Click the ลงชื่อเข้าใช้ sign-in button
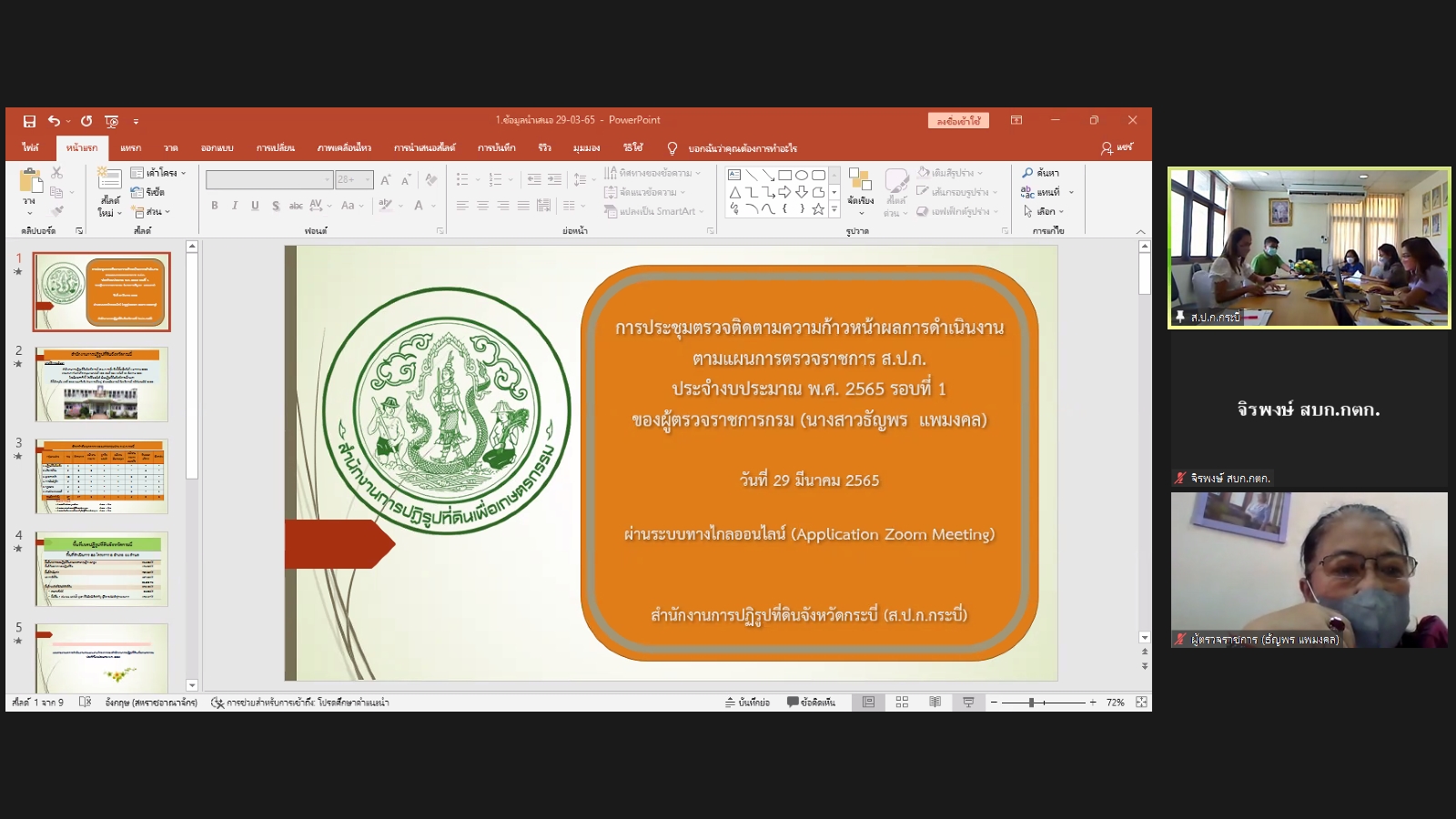 click(958, 121)
